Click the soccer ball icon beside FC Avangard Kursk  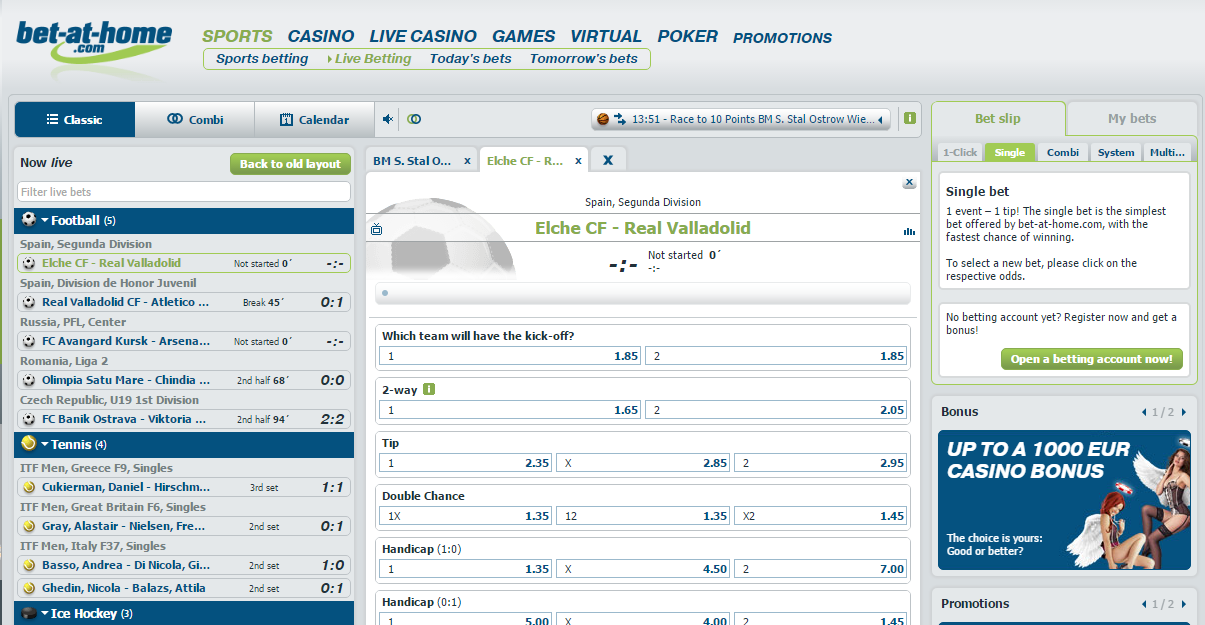[29, 341]
